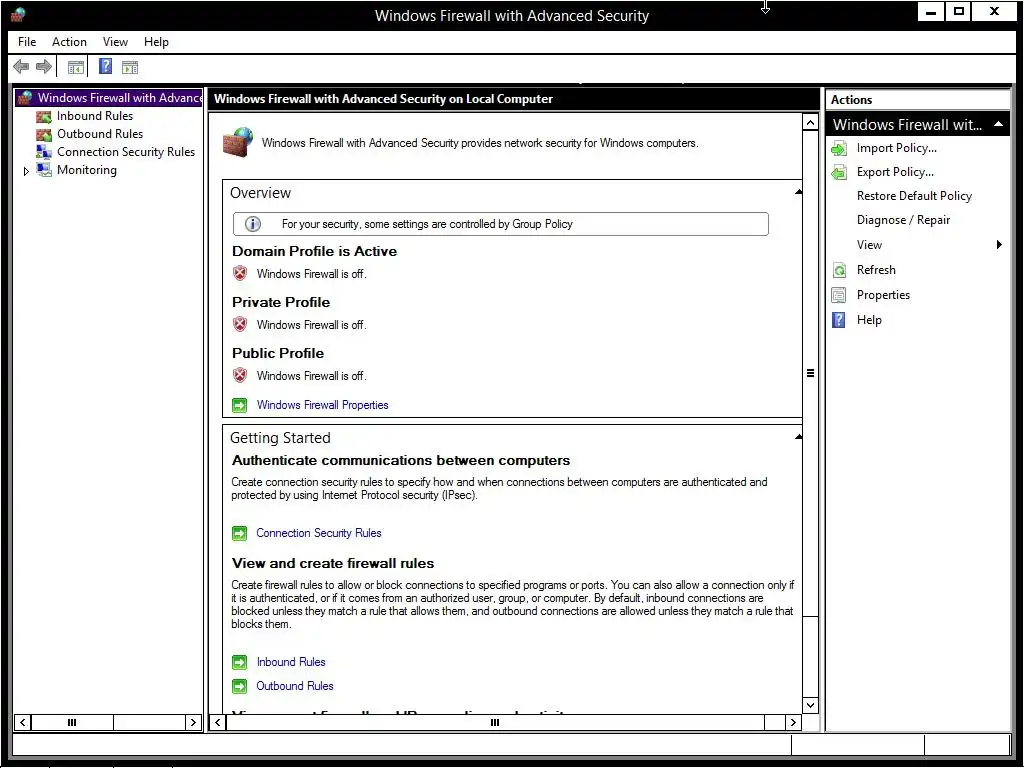The image size is (1024, 768).
Task: Click the green arrow beside the Connection Security Rules link
Action: click(240, 534)
